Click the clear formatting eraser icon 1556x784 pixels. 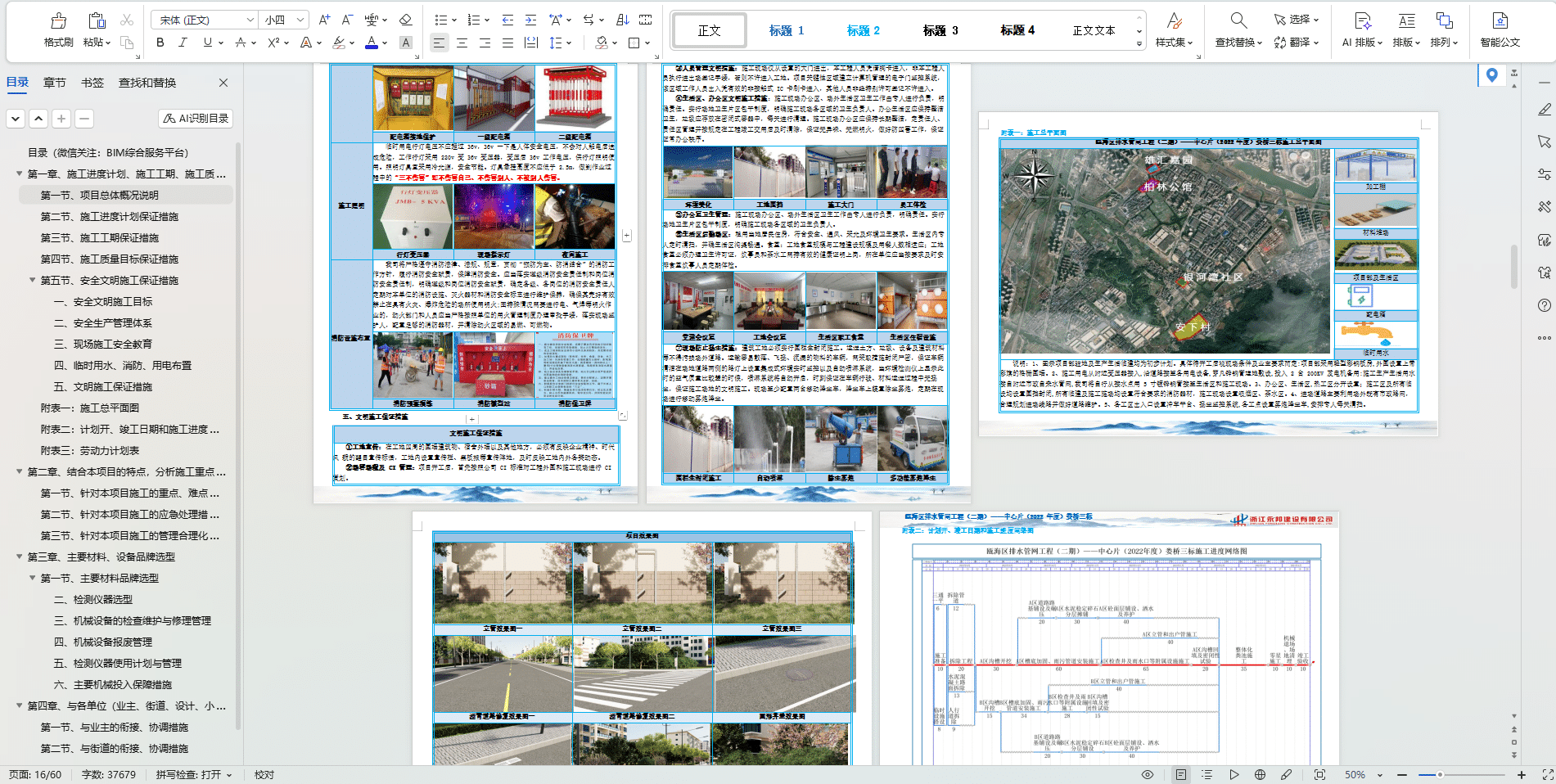click(x=405, y=20)
